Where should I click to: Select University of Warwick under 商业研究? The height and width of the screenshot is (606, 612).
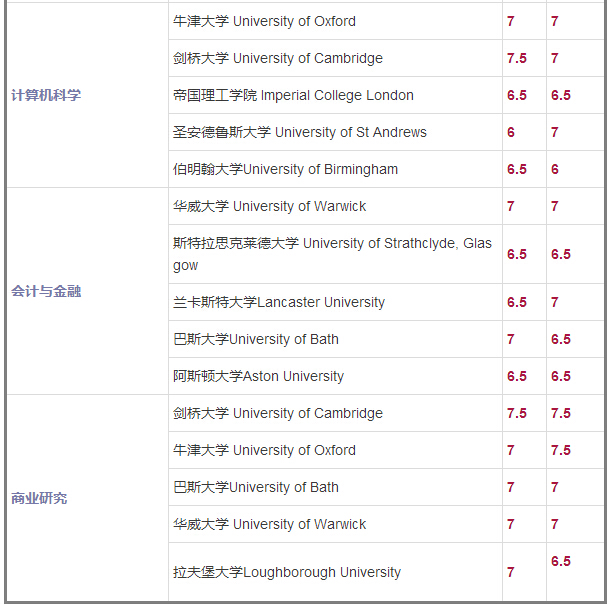pyautogui.click(x=269, y=524)
